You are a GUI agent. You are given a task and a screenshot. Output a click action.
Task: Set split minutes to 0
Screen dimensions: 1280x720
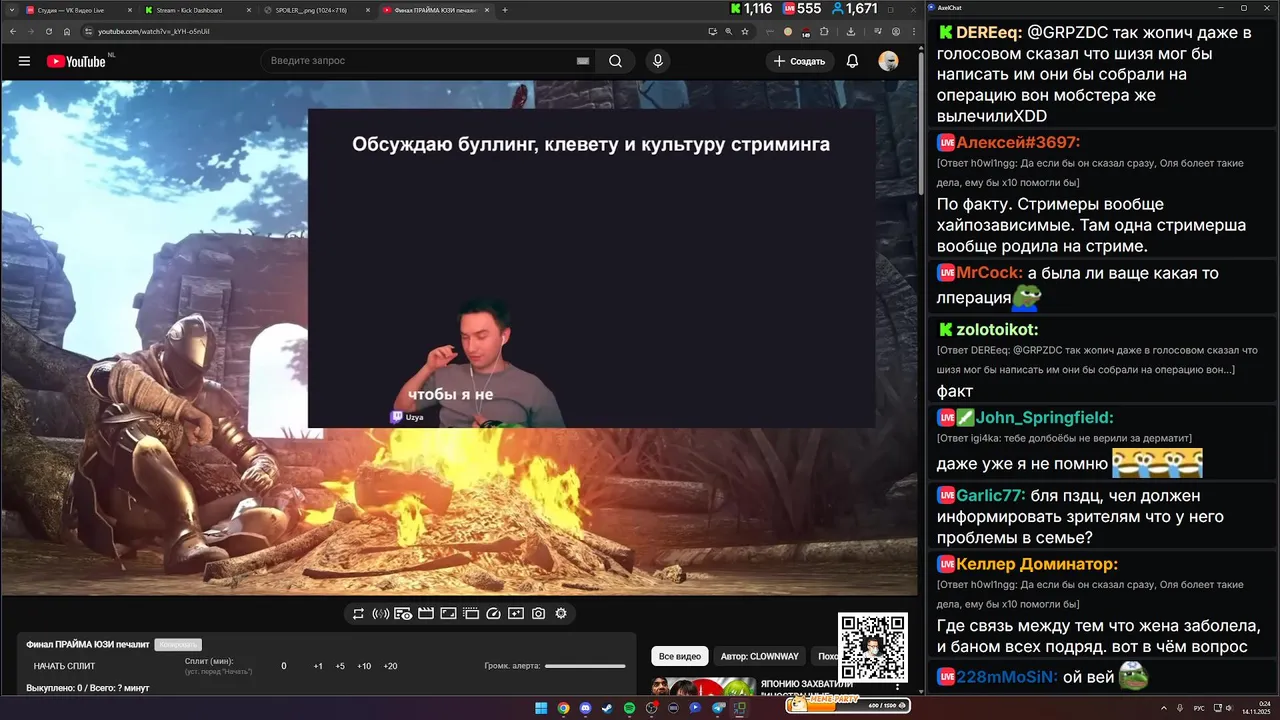[x=284, y=666]
